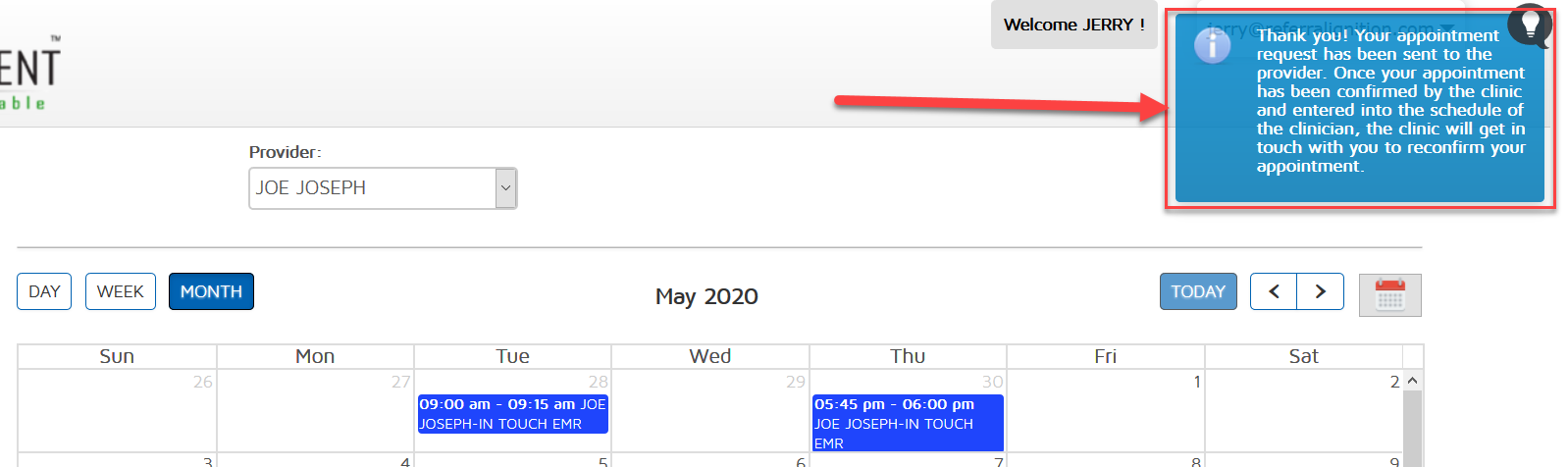Open the calendar date picker icon

point(1389,294)
